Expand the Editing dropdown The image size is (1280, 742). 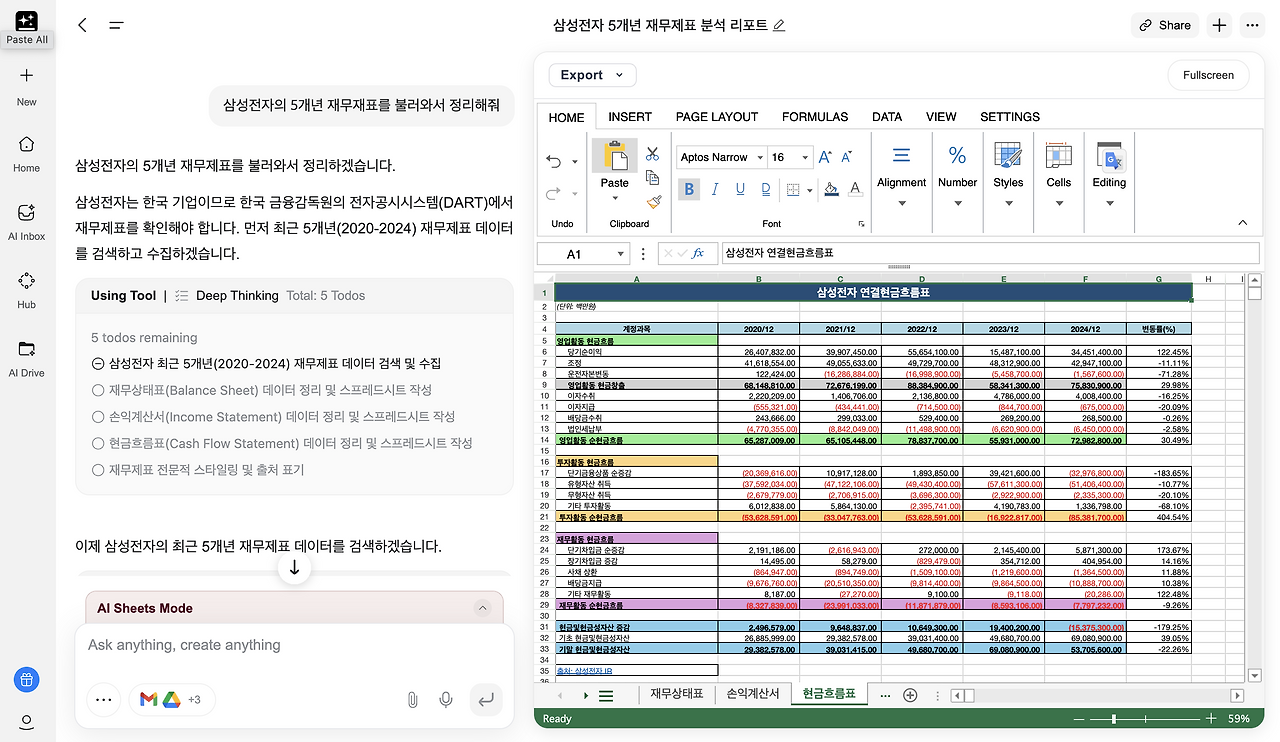coord(1109,203)
